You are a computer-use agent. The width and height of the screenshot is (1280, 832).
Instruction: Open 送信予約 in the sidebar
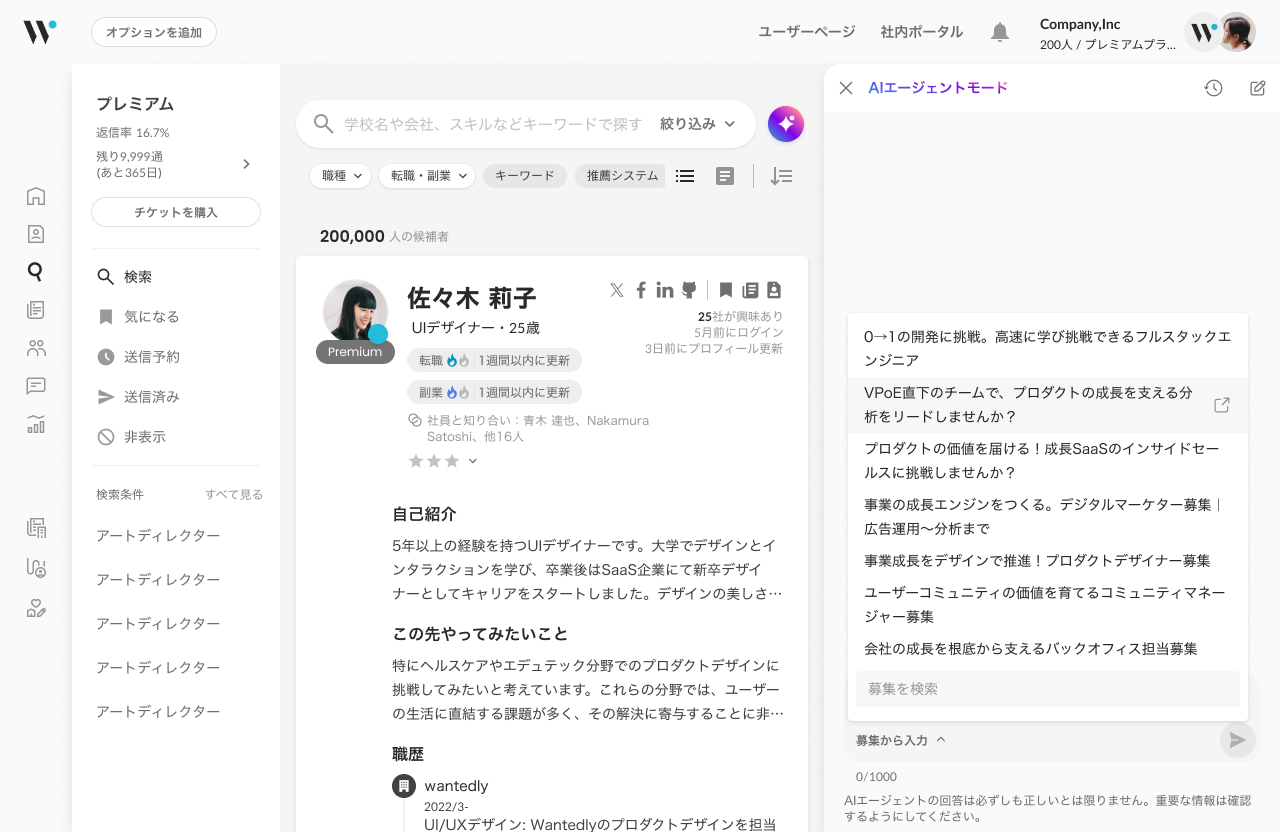151,357
